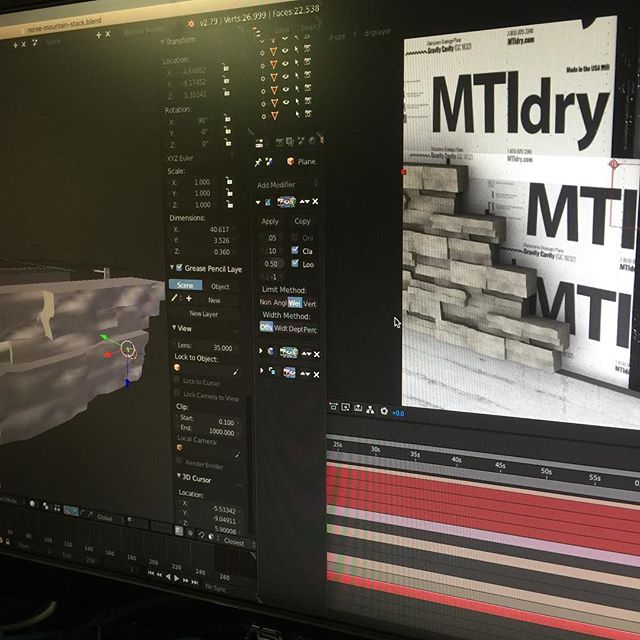Apply the Bevel modifier
This screenshot has height=640, width=640.
click(x=270, y=221)
